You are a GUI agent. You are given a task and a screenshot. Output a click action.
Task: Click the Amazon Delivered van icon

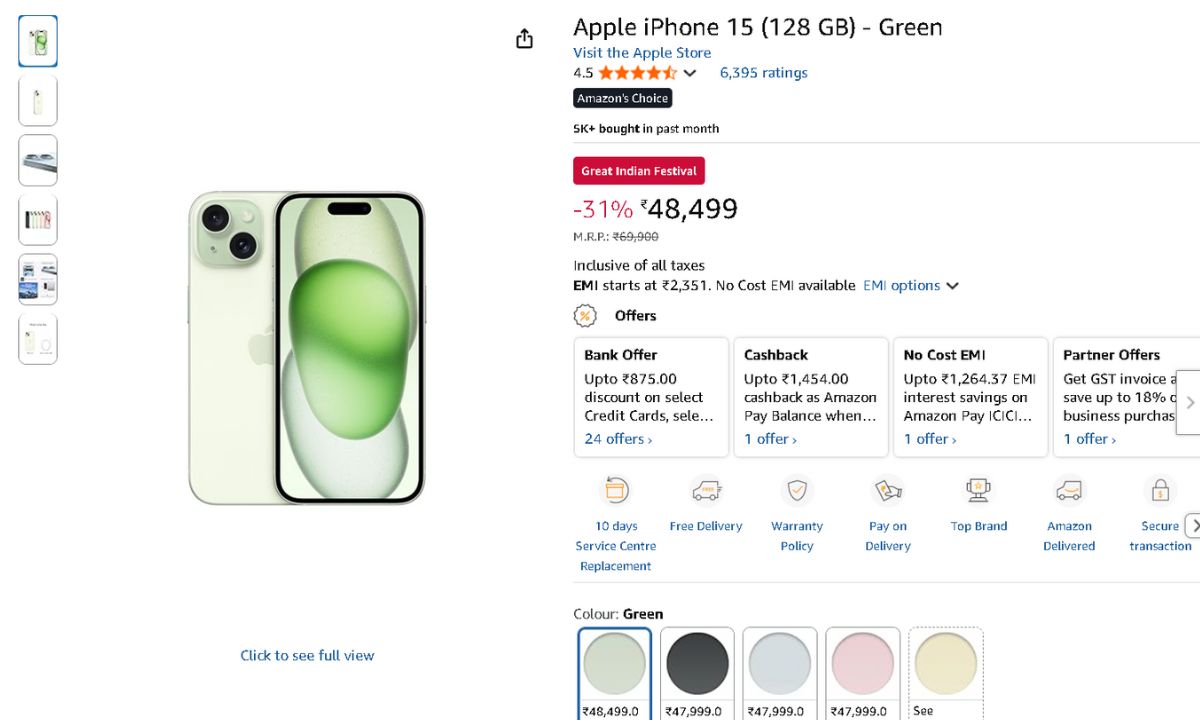pyautogui.click(x=1069, y=491)
